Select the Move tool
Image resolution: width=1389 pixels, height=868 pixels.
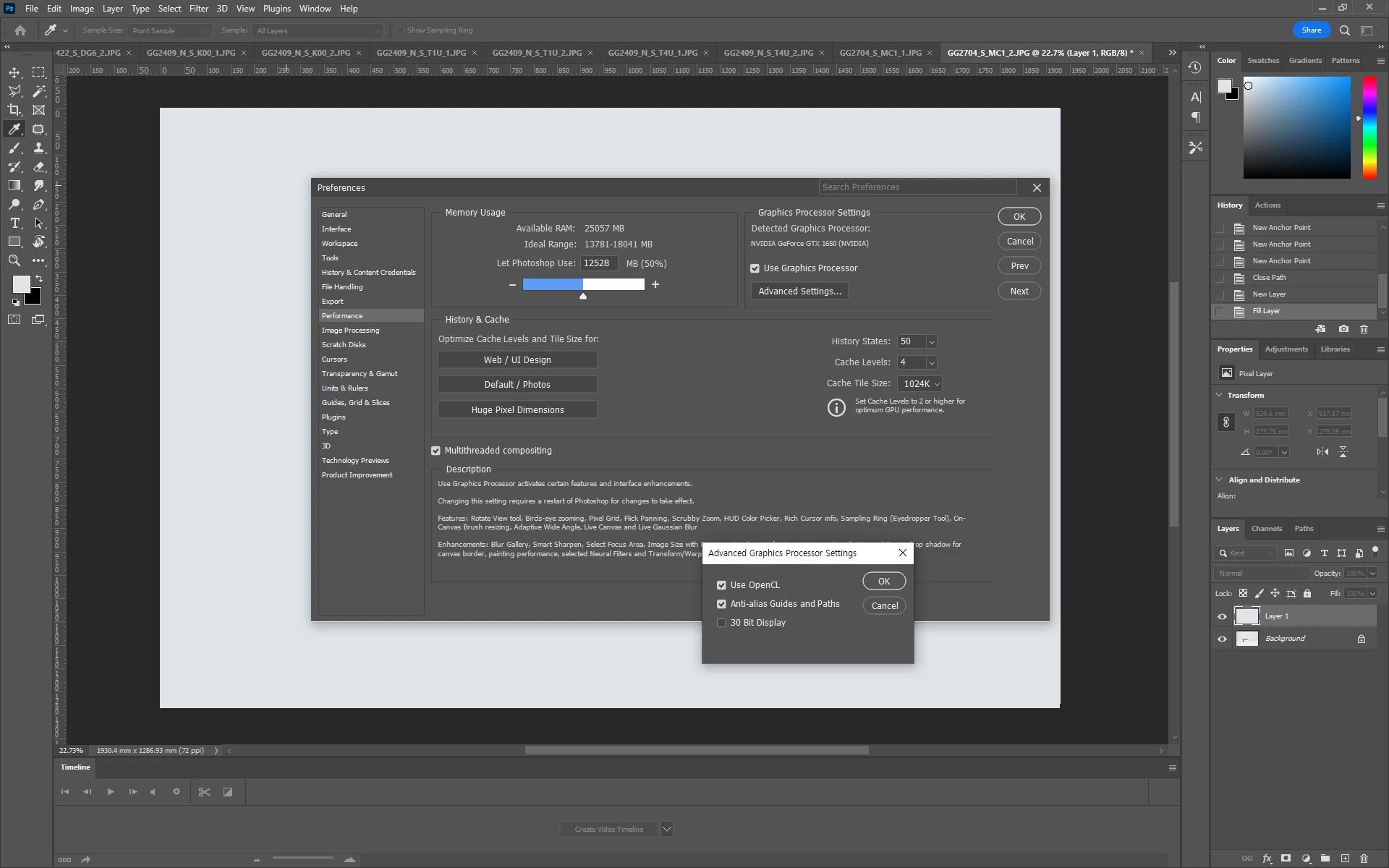(x=14, y=72)
